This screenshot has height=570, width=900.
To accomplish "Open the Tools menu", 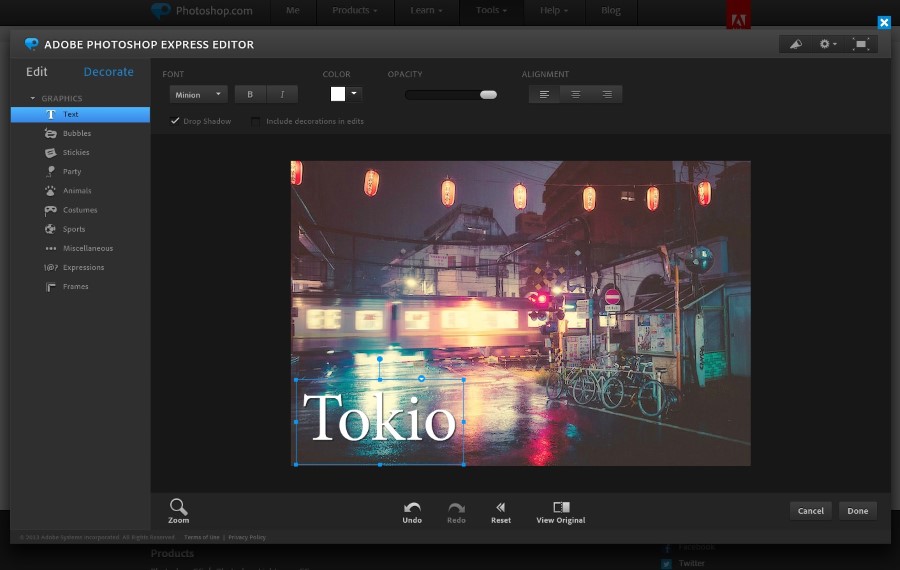I will pos(491,11).
